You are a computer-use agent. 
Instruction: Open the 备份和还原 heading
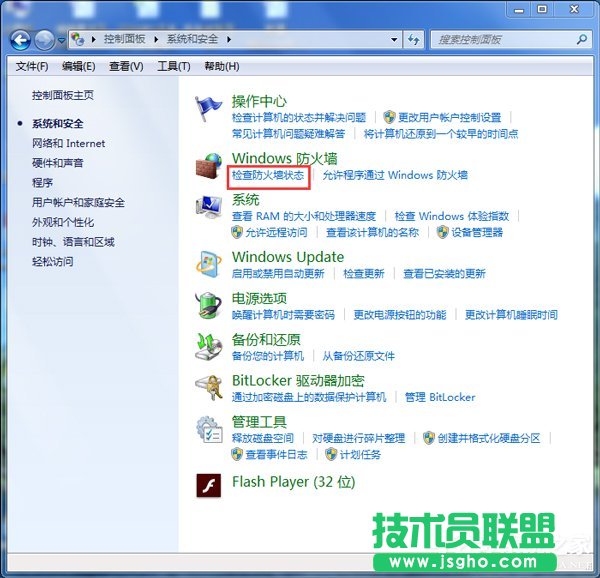266,339
